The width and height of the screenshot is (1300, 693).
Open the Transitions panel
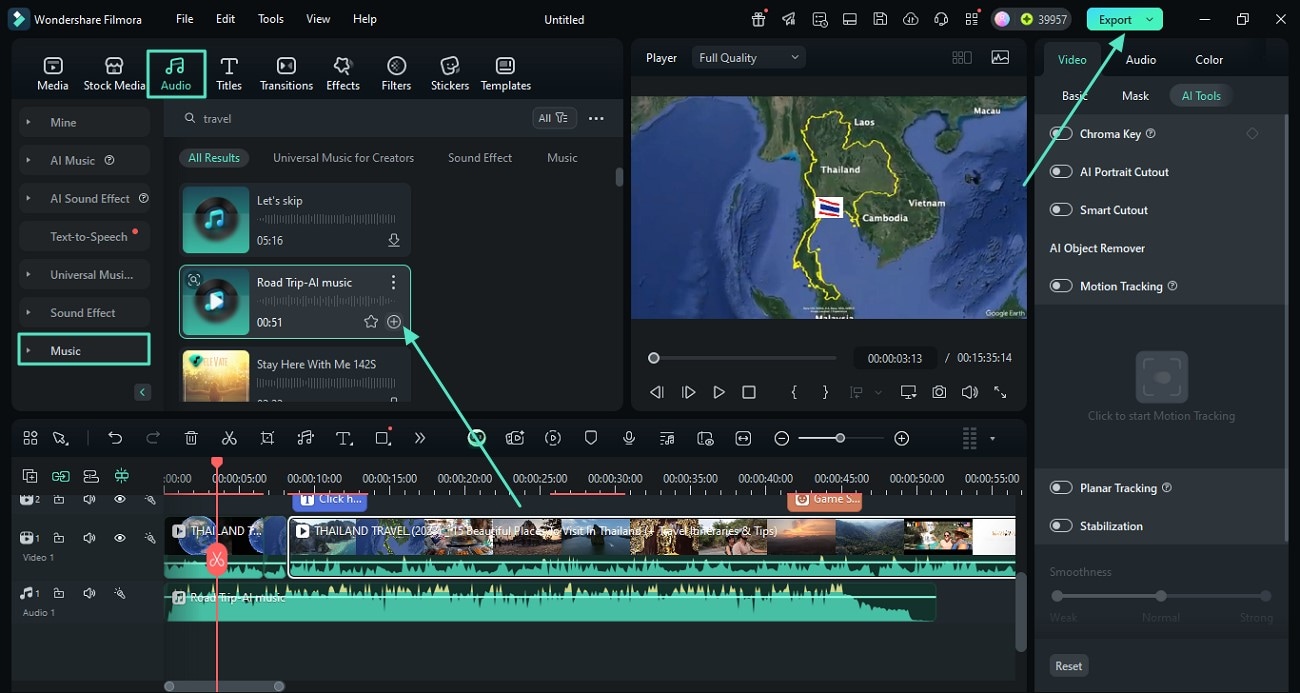click(x=286, y=74)
